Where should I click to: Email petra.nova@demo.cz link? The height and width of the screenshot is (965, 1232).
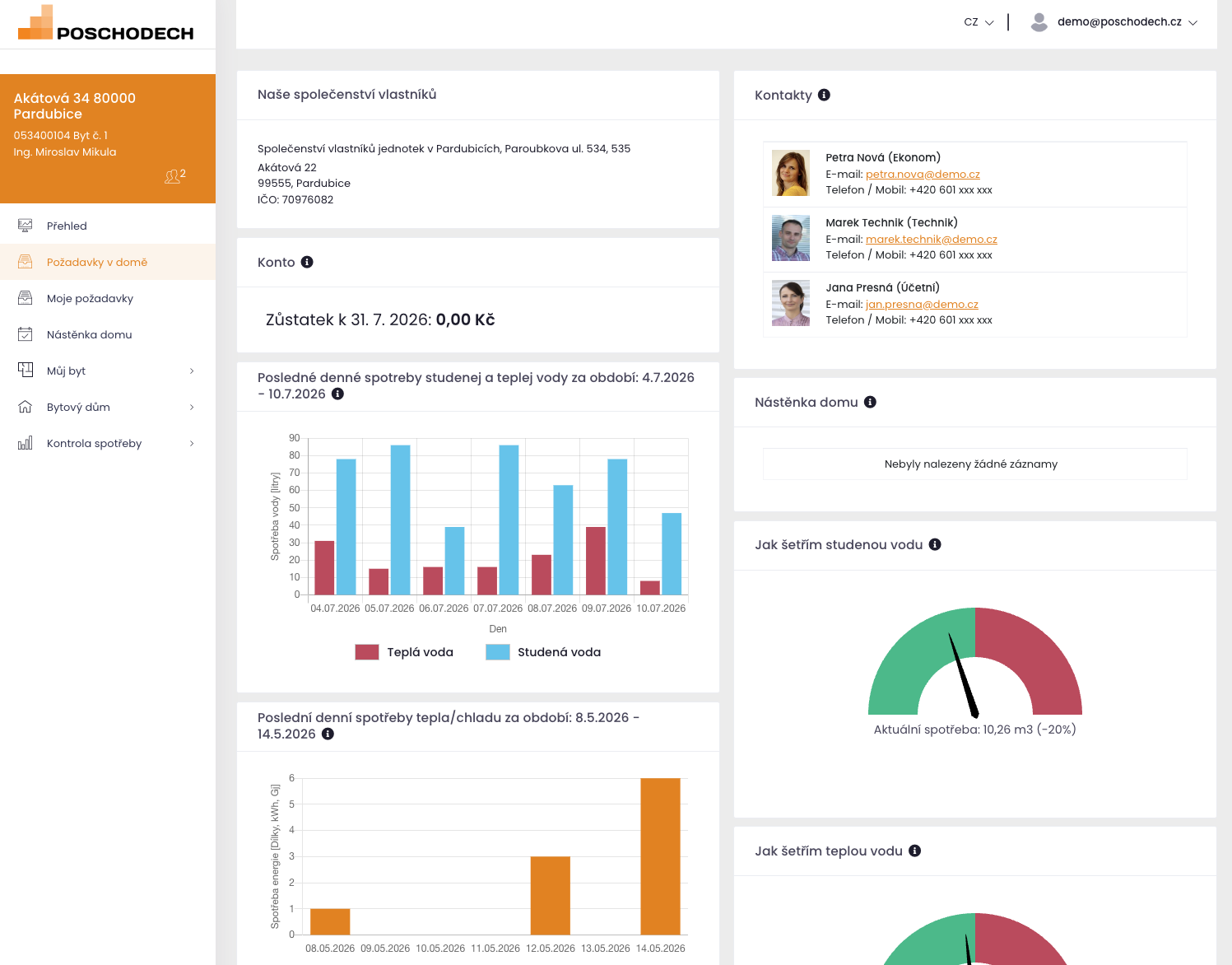(x=923, y=175)
